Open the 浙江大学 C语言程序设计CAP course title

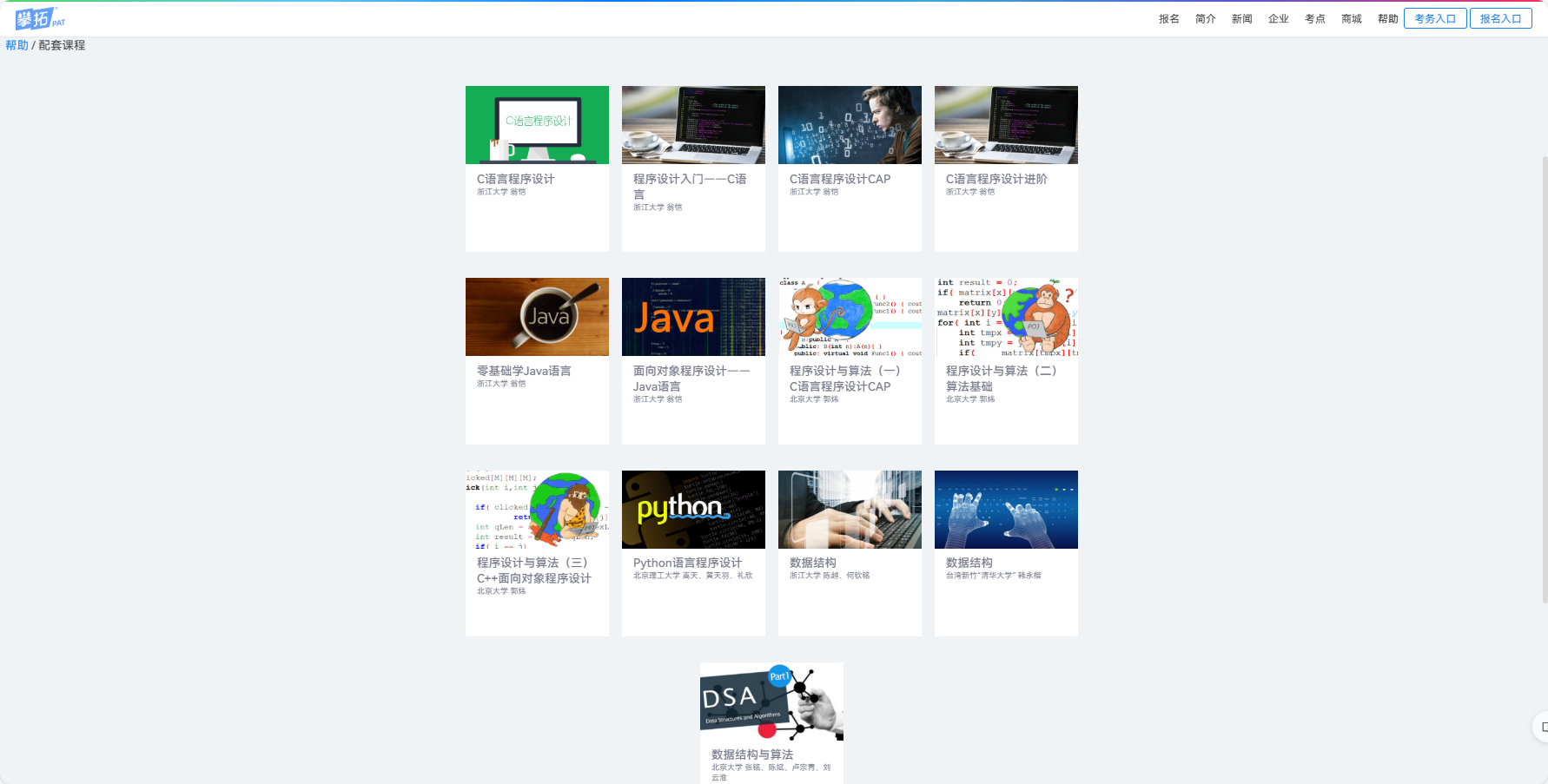point(840,179)
